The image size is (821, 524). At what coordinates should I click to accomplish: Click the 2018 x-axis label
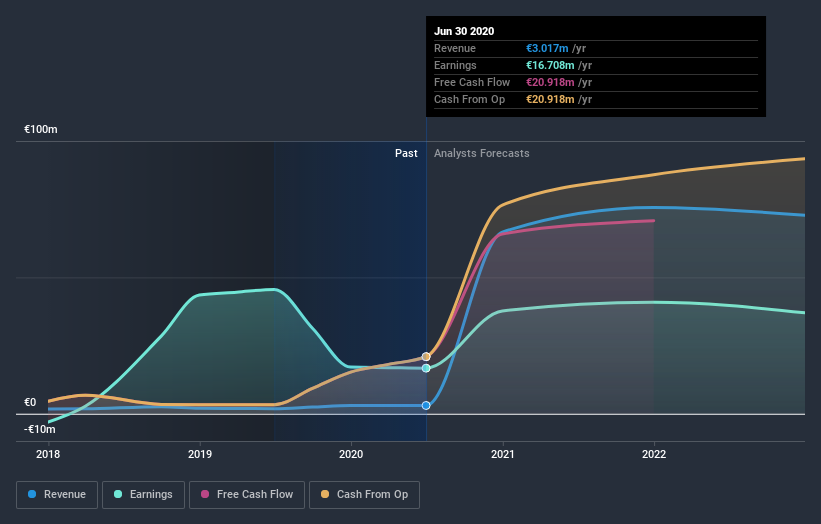pos(48,454)
